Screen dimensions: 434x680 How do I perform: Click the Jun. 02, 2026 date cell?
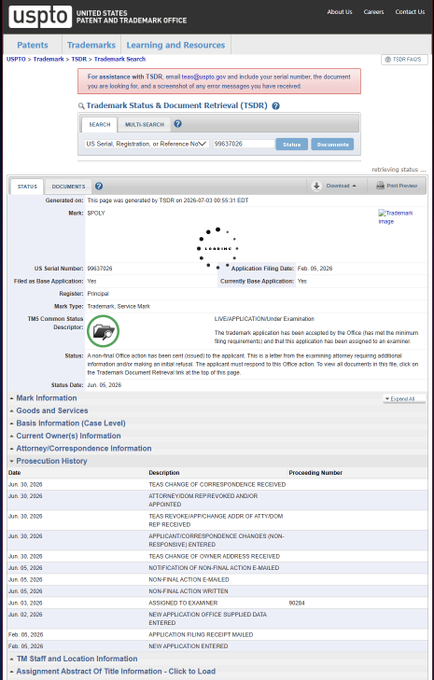click(x=25, y=615)
